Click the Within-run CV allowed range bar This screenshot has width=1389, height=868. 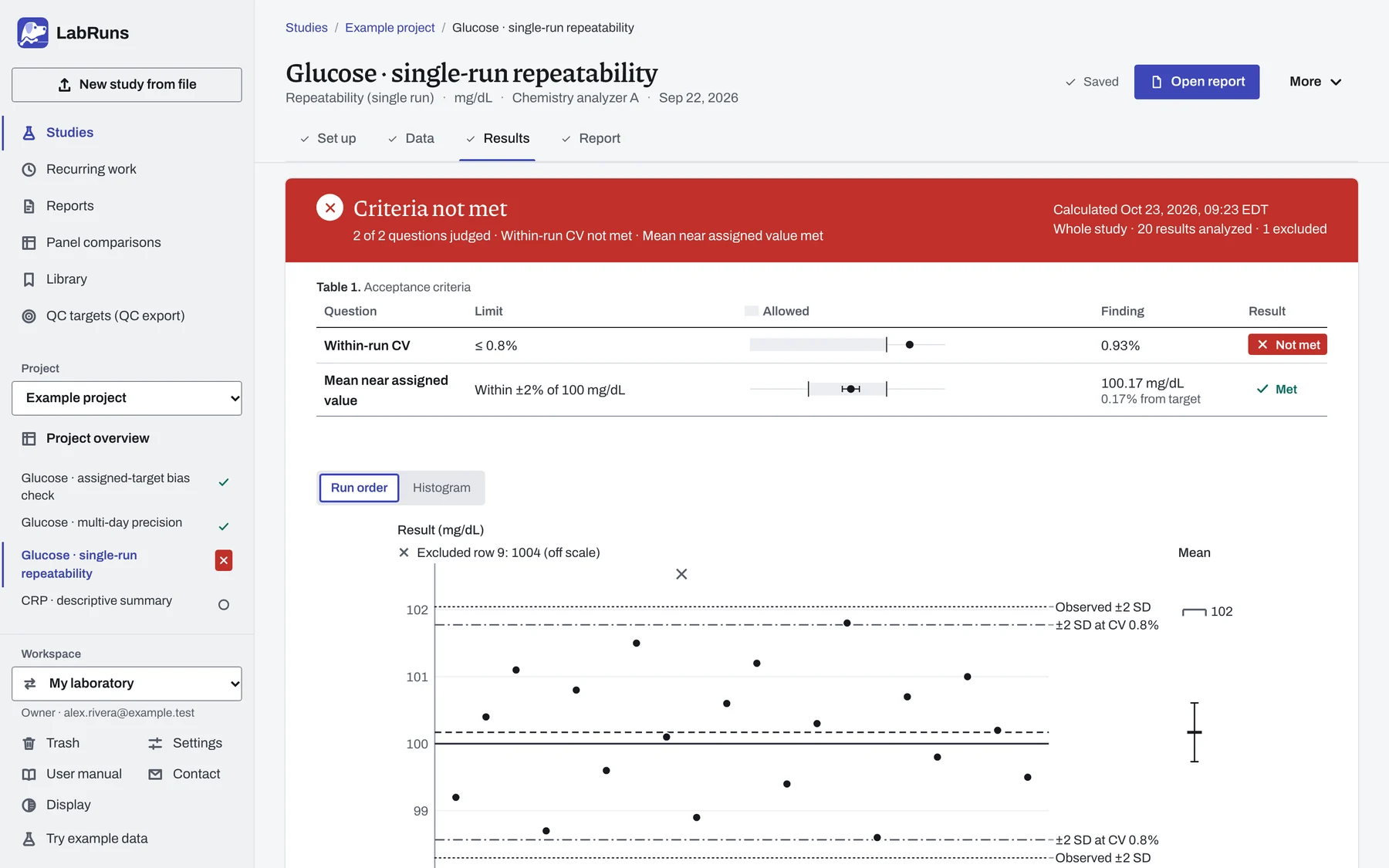tap(818, 345)
